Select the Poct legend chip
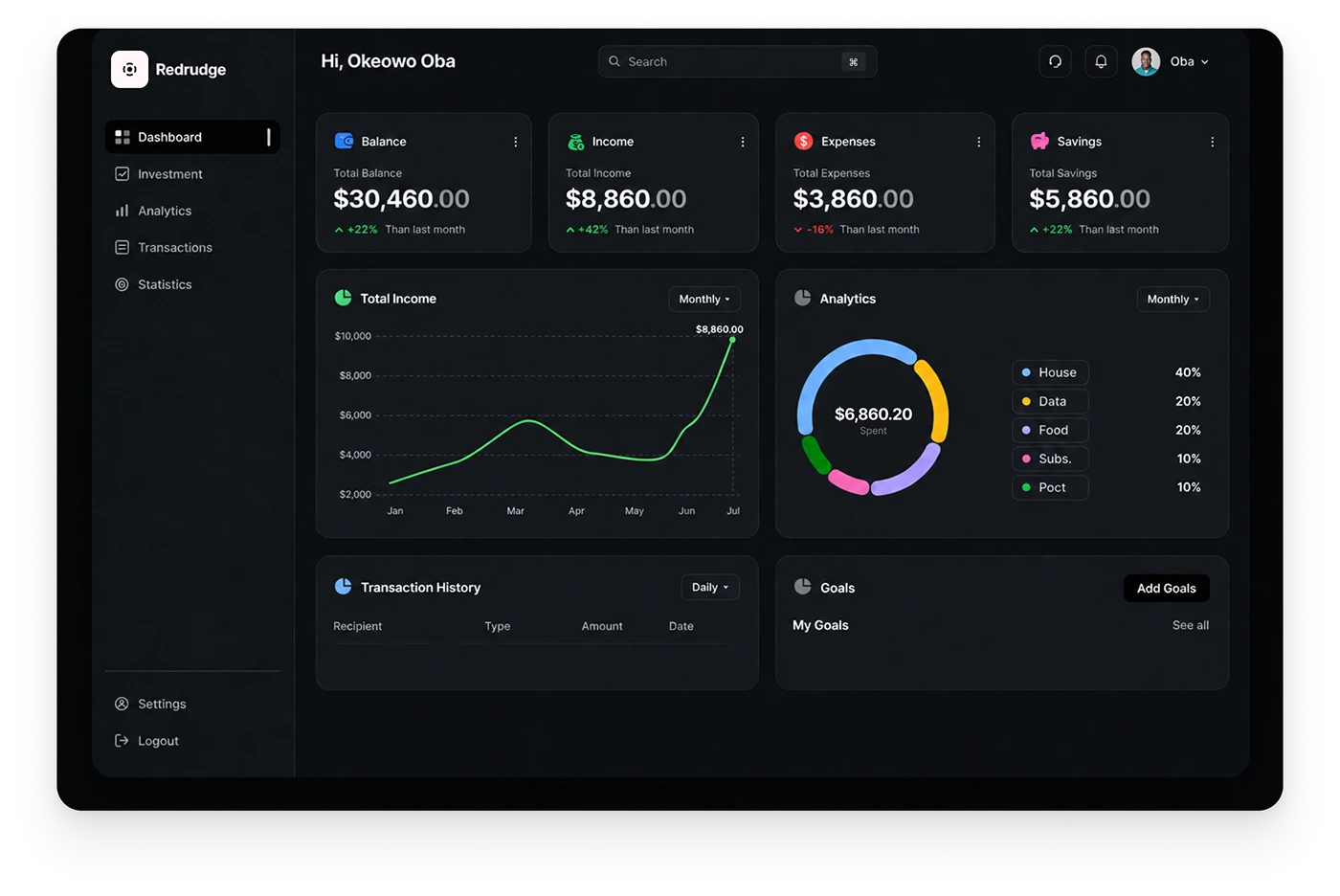 1050,487
